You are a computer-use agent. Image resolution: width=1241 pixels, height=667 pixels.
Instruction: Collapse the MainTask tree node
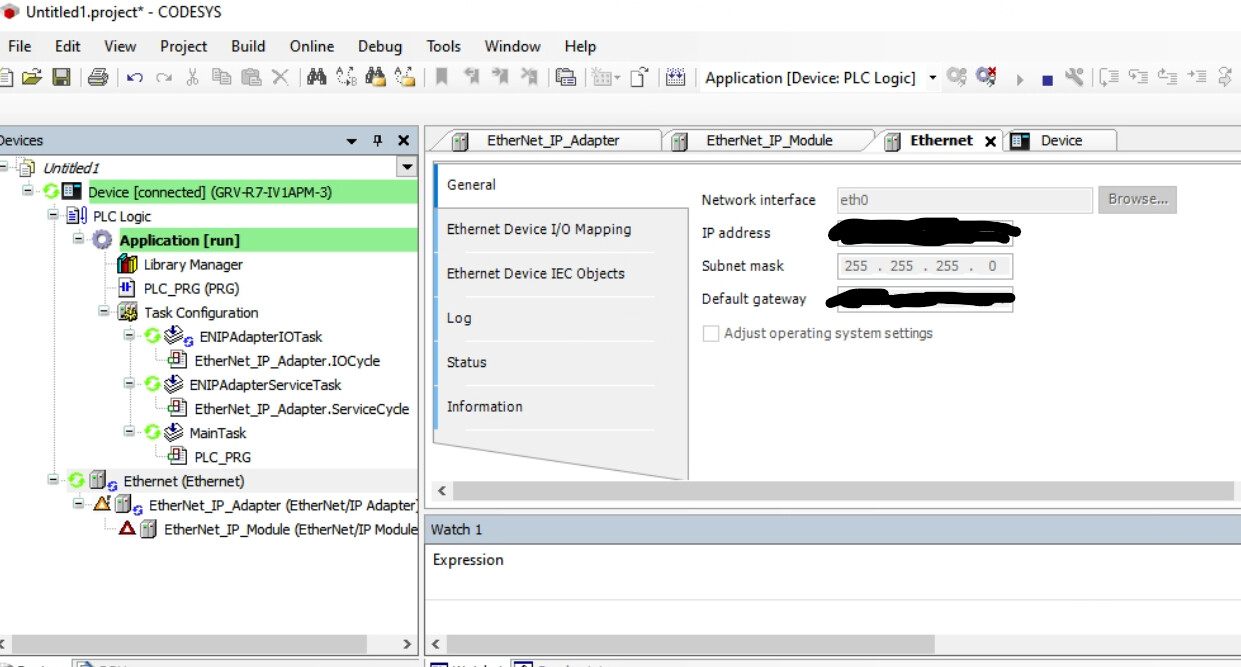(x=129, y=432)
